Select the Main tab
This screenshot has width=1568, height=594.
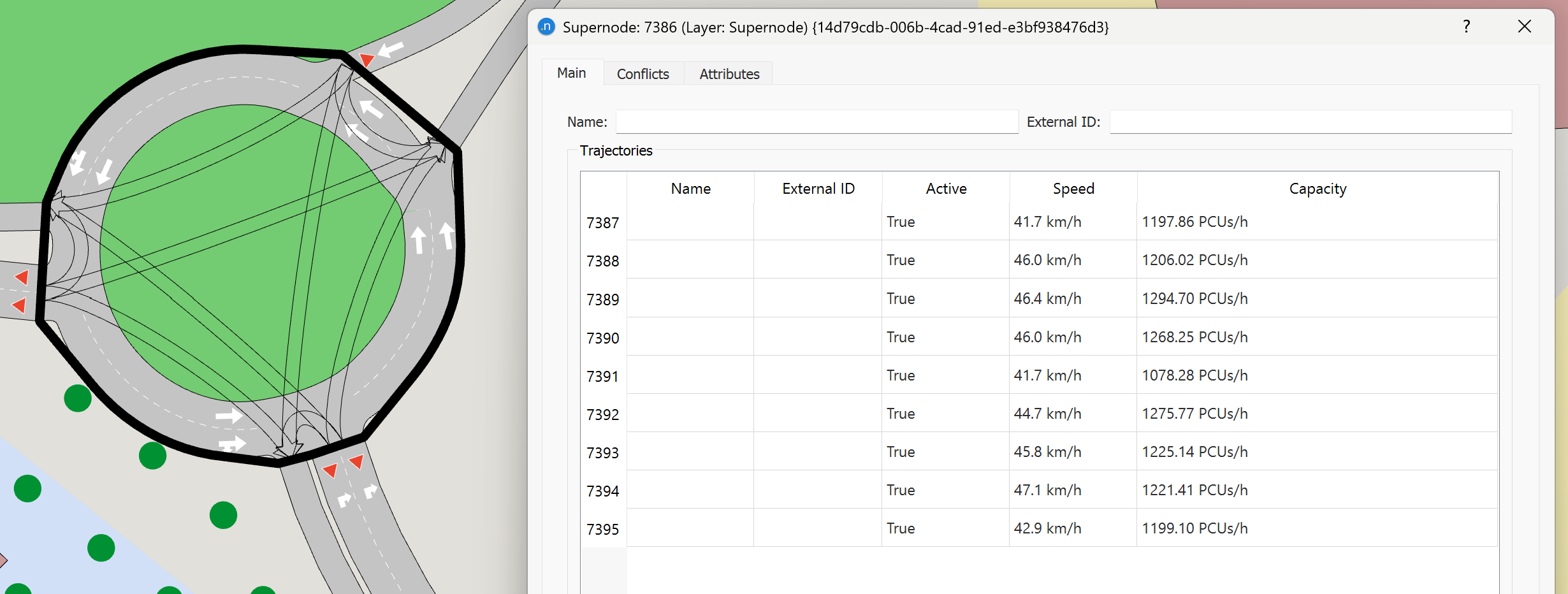tap(572, 73)
